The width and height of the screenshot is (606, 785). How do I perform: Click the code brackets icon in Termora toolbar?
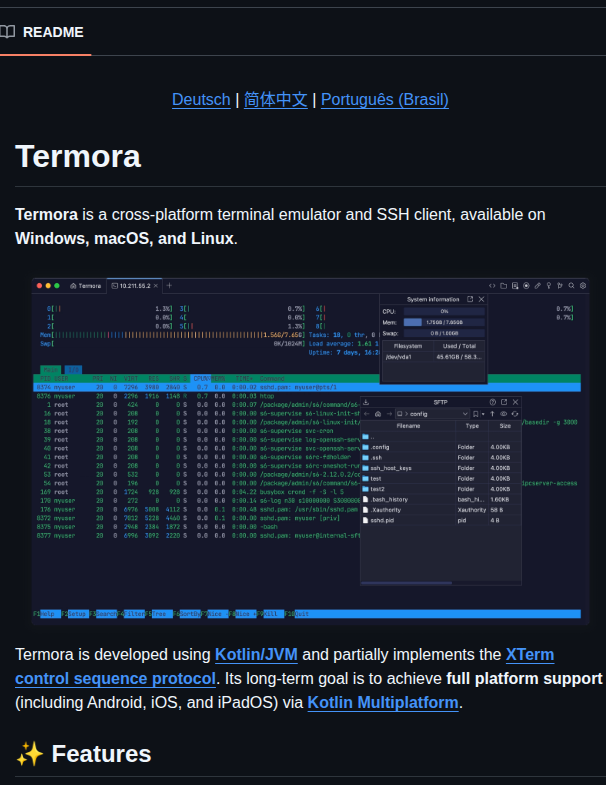pos(492,286)
